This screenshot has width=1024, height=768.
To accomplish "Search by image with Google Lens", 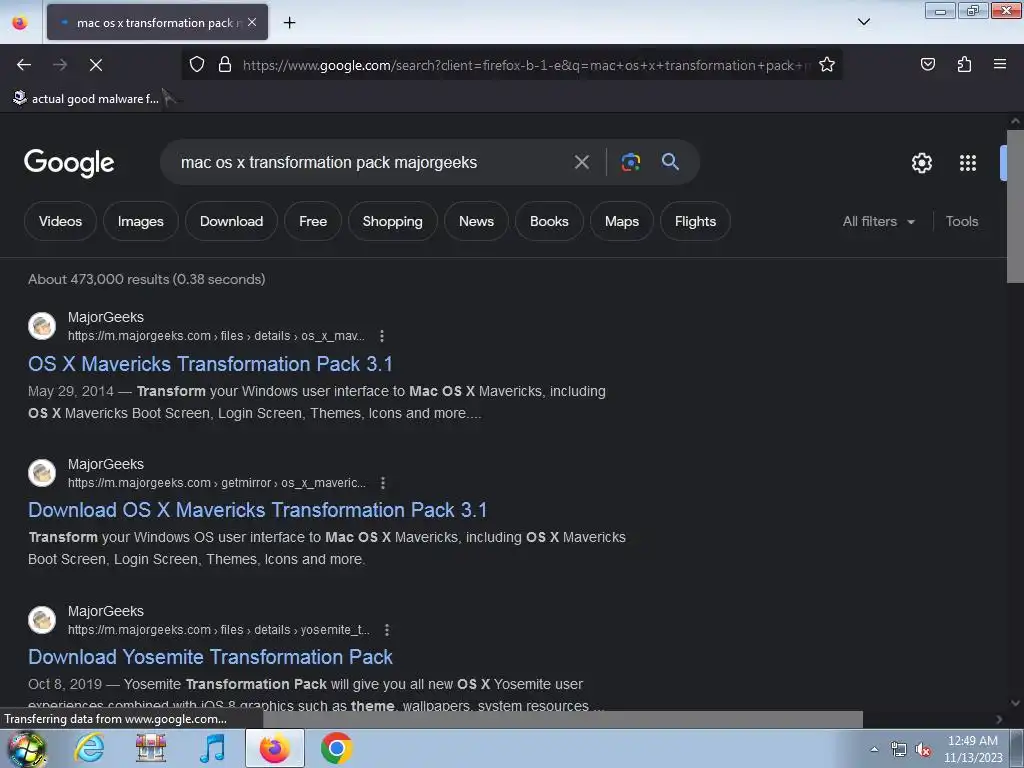I will tap(630, 162).
